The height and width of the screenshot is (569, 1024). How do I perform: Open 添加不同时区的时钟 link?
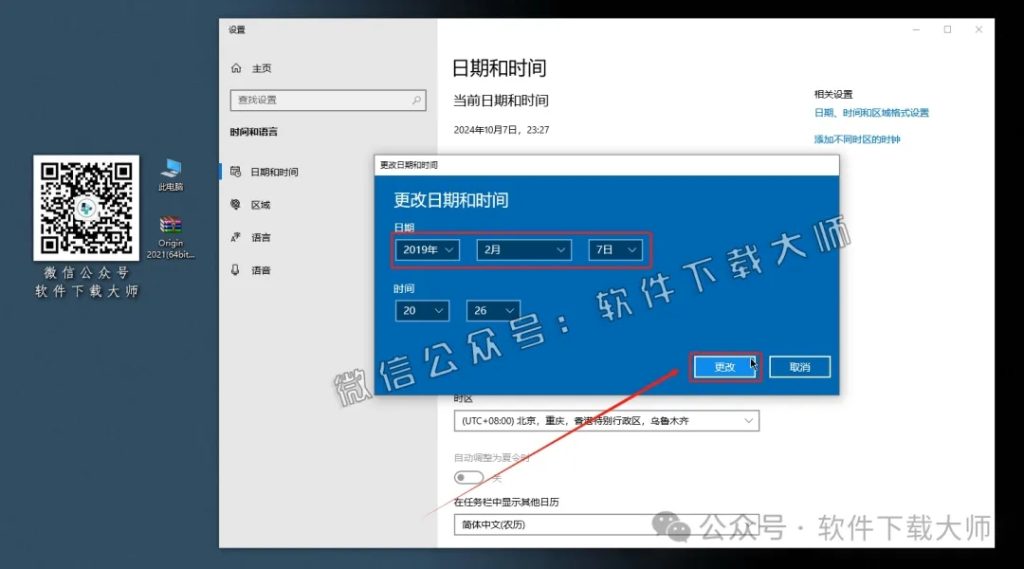857,139
